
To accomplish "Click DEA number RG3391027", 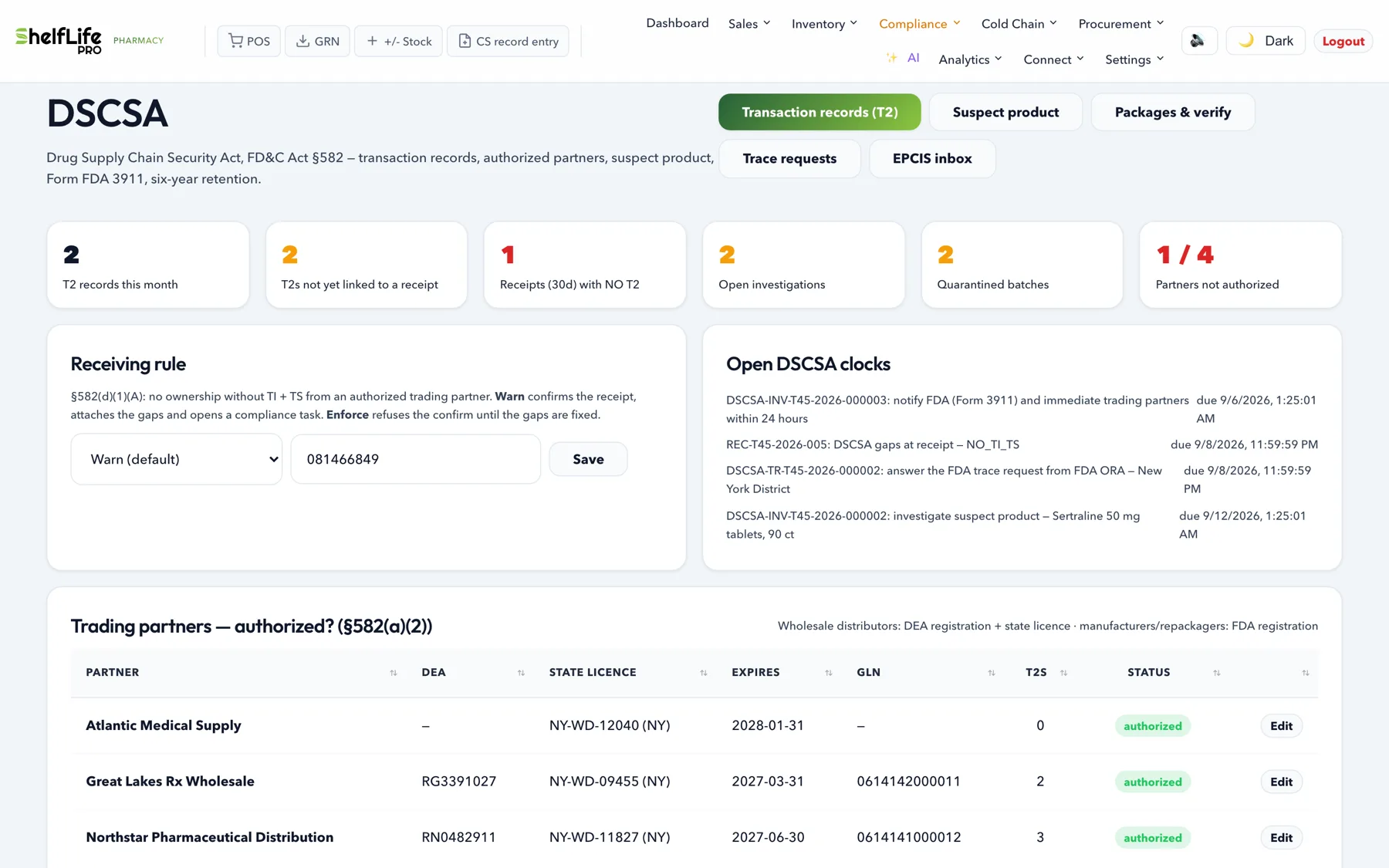I will pos(459,782).
